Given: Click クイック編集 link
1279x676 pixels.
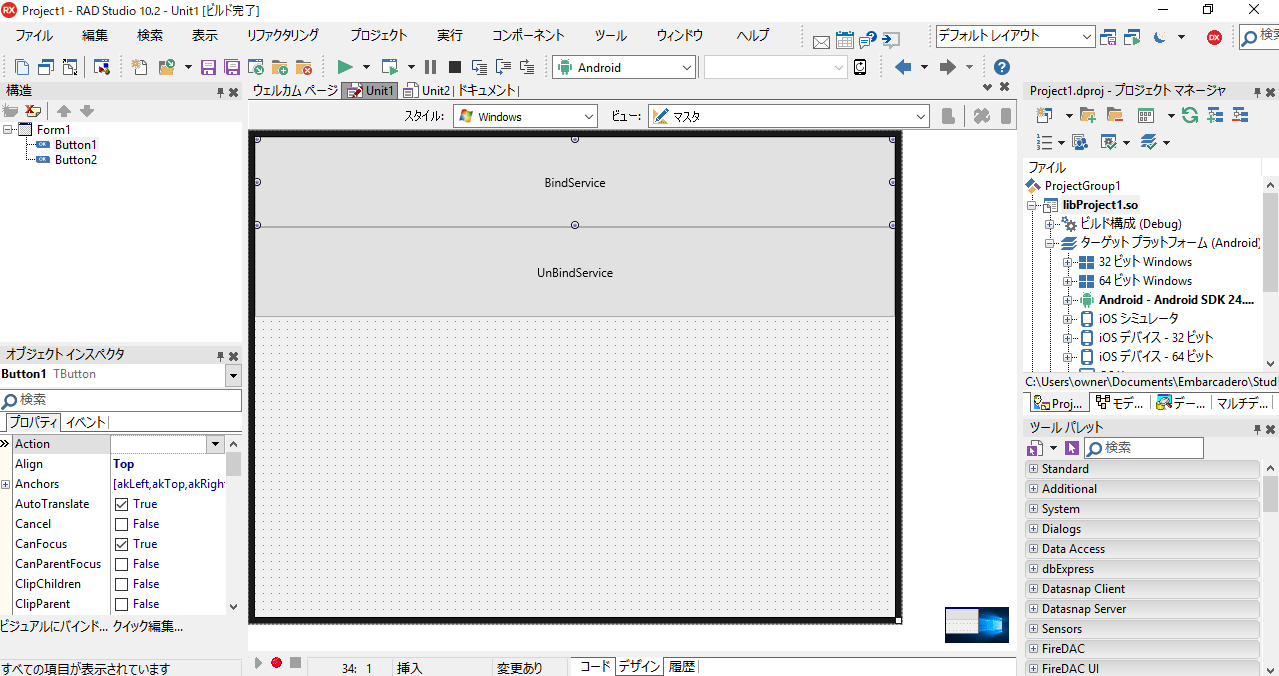Looking at the screenshot, I should click(x=147, y=627).
